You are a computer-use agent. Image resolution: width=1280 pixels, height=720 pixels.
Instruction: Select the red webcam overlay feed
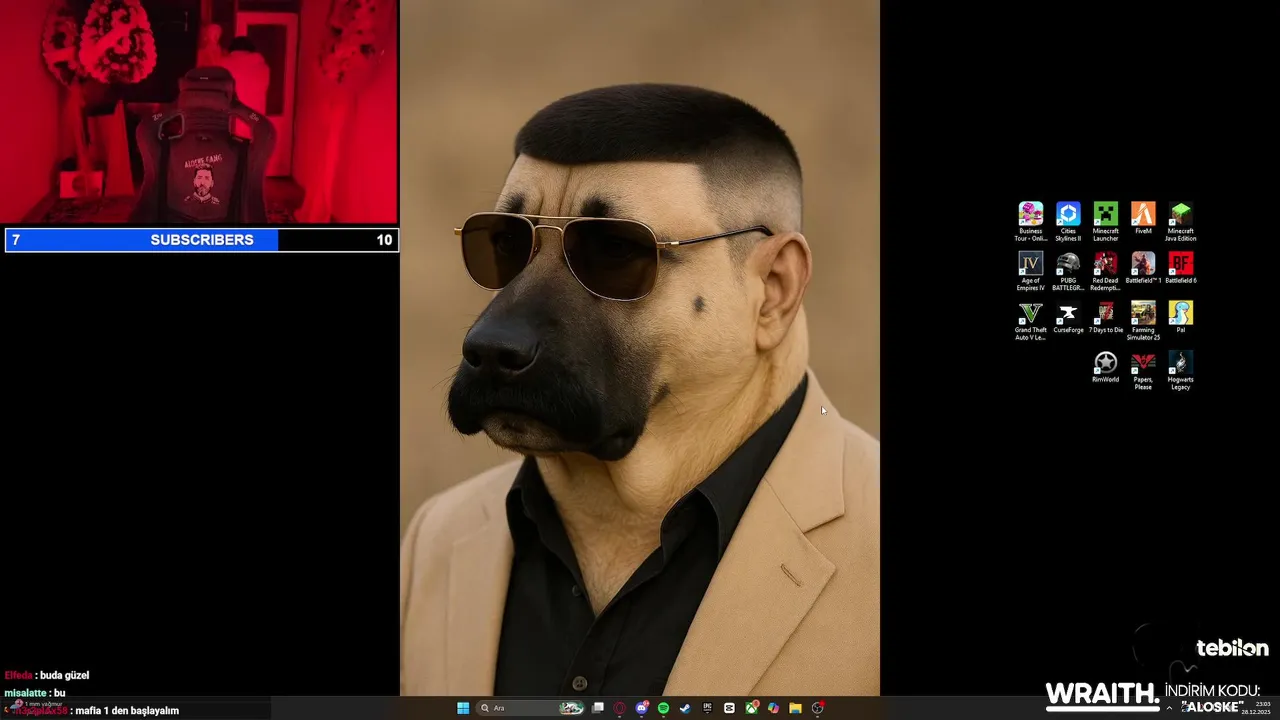click(x=199, y=112)
